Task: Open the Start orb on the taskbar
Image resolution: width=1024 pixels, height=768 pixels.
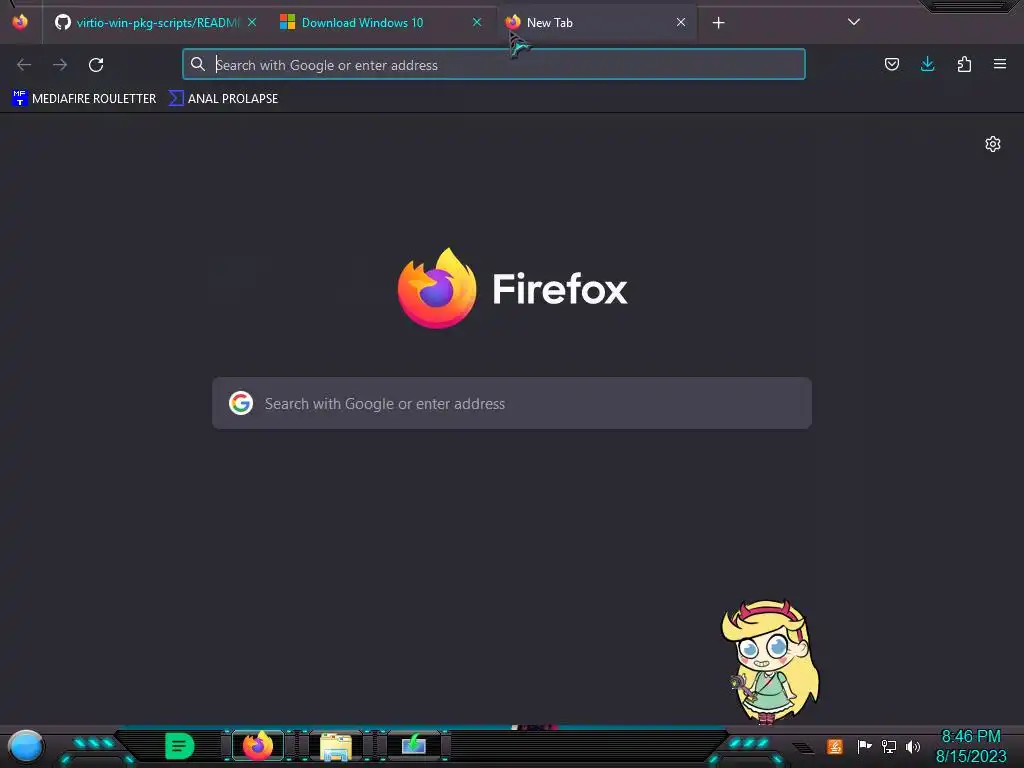Action: point(26,746)
